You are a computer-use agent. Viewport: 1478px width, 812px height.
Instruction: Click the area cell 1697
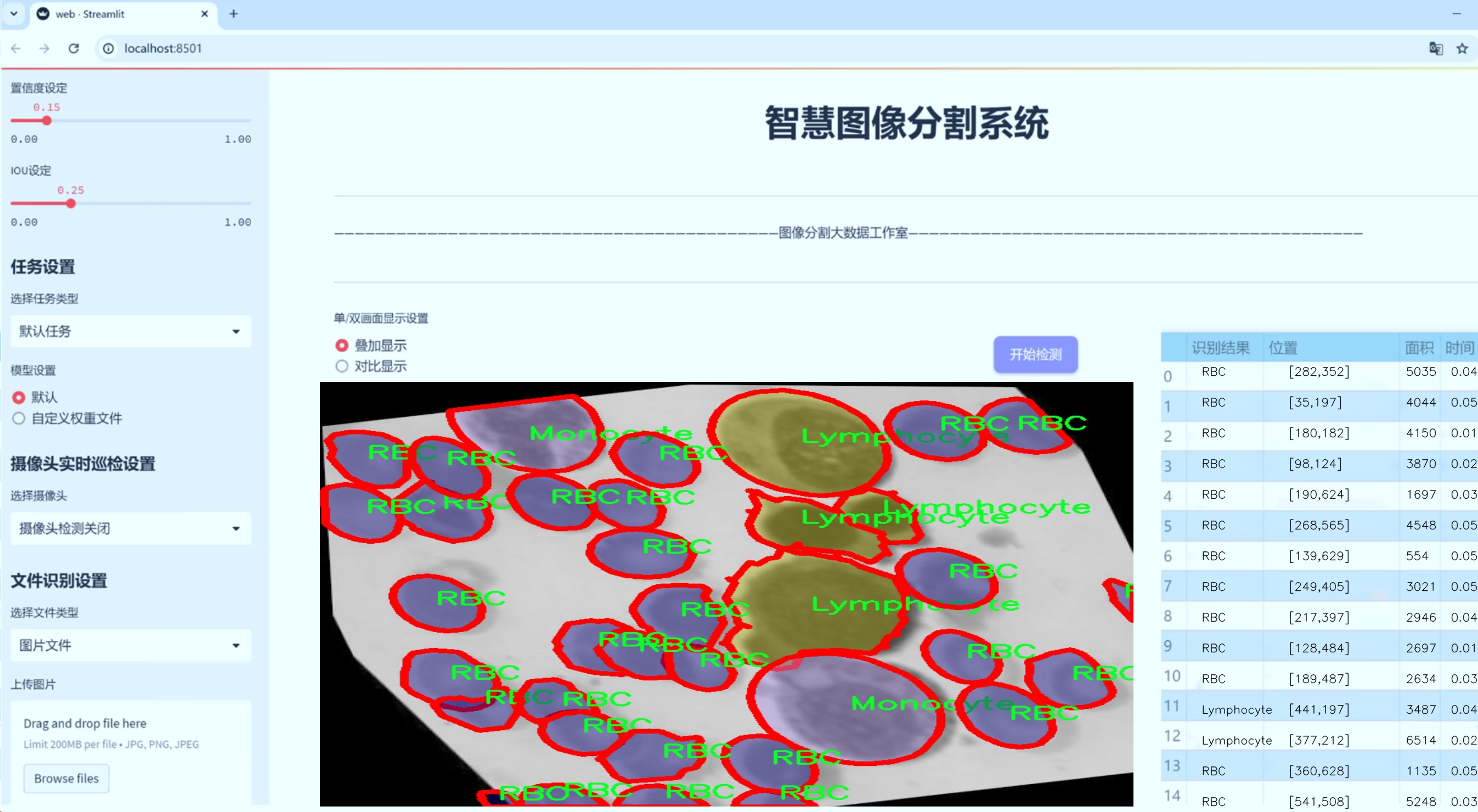(x=1420, y=495)
